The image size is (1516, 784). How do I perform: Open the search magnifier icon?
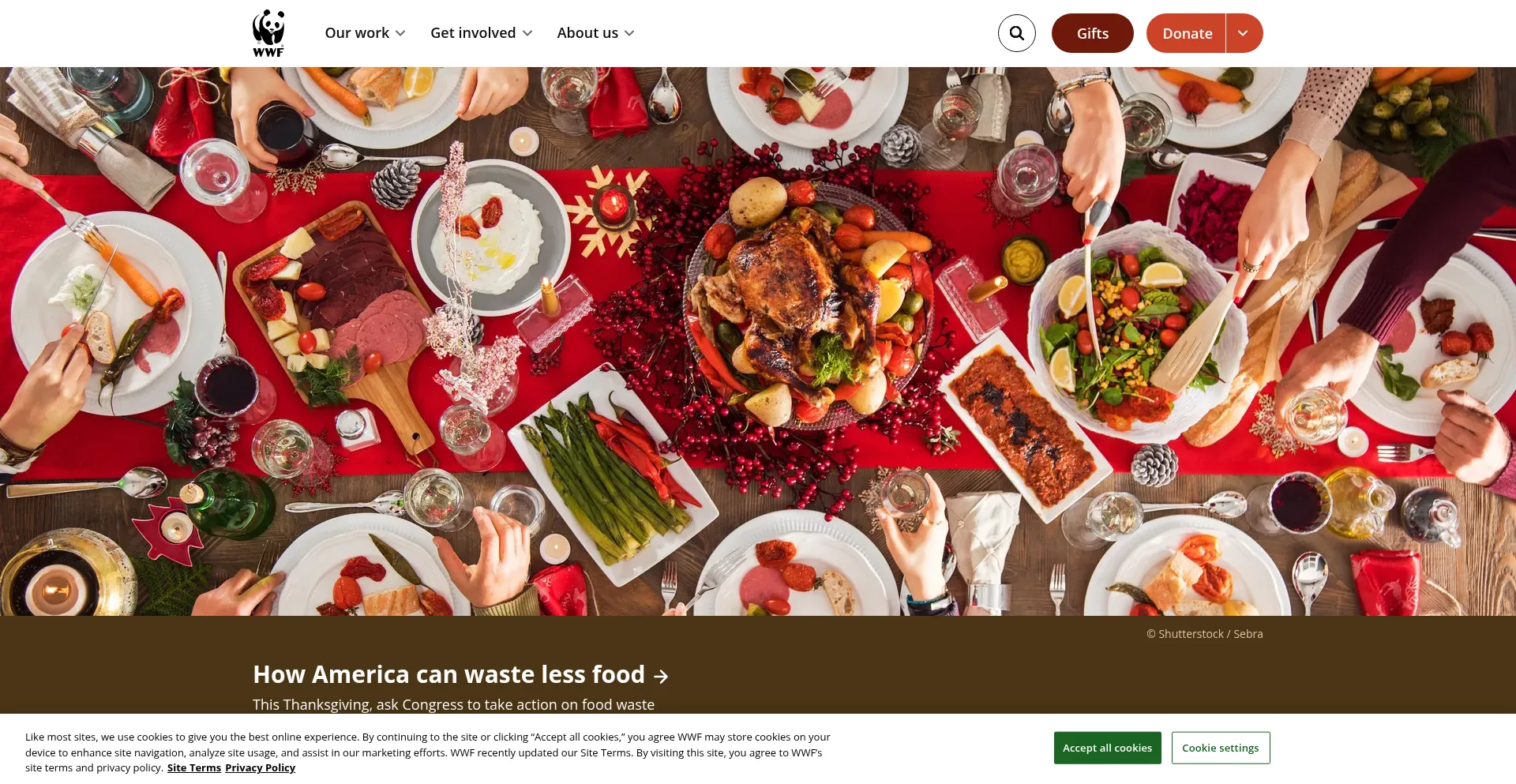coord(1016,33)
